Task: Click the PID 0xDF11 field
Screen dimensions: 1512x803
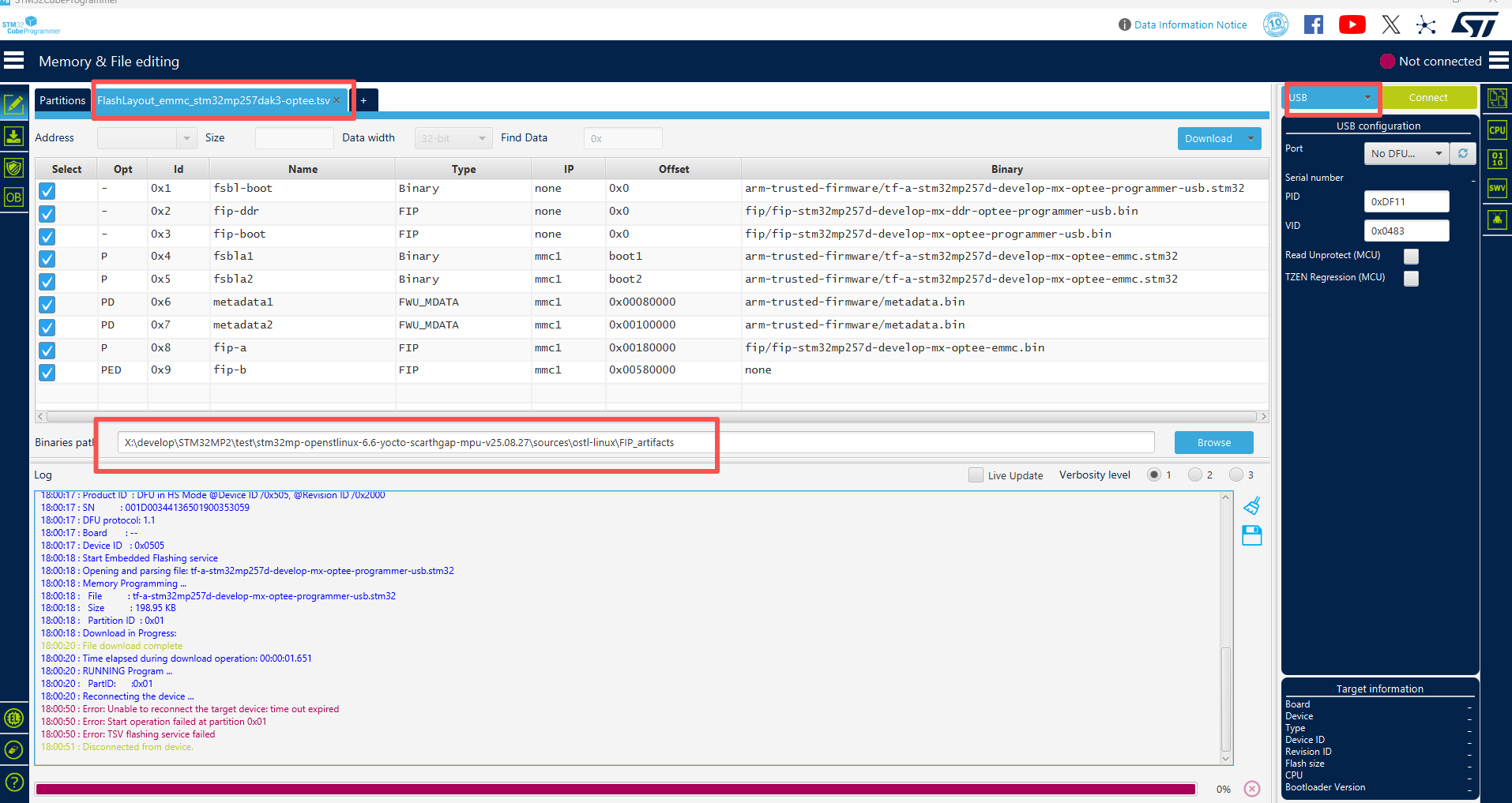Action: (x=1406, y=201)
